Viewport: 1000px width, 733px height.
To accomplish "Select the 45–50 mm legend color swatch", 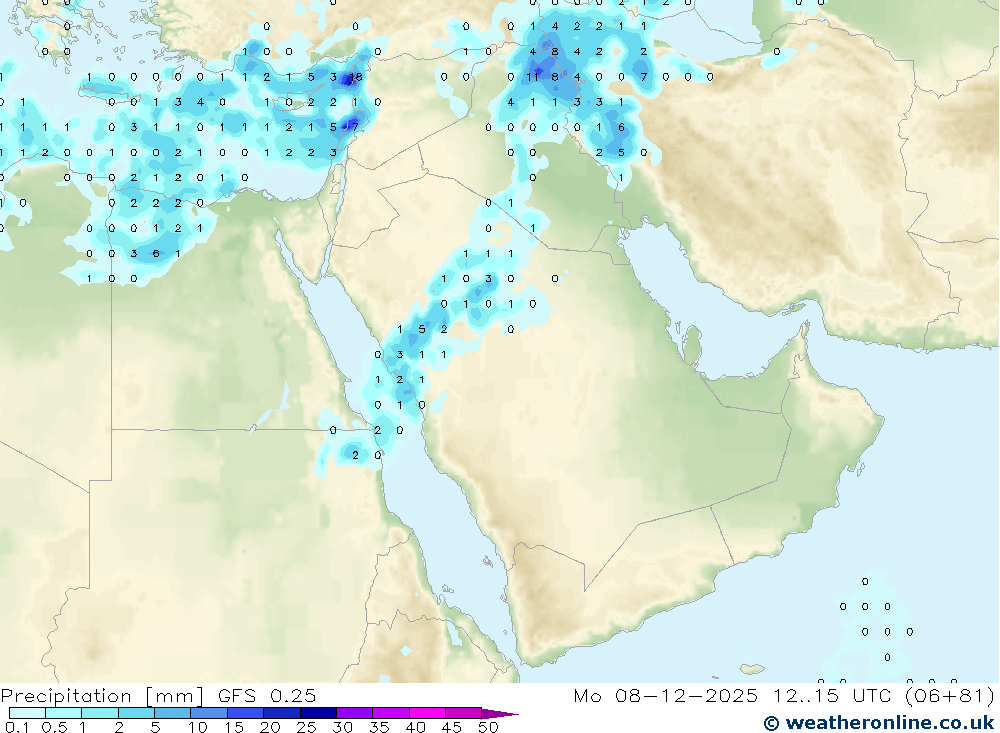I will [464, 713].
